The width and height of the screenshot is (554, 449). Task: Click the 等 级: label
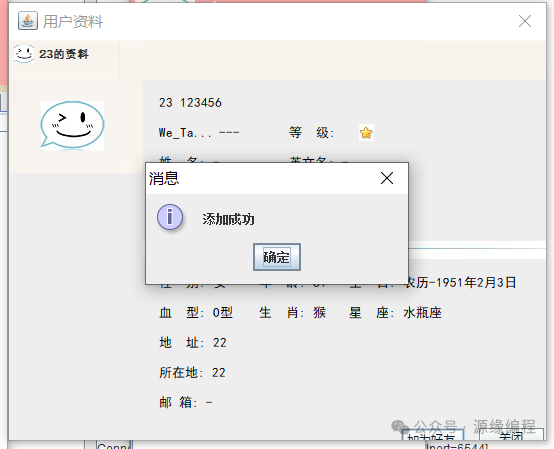[311, 133]
